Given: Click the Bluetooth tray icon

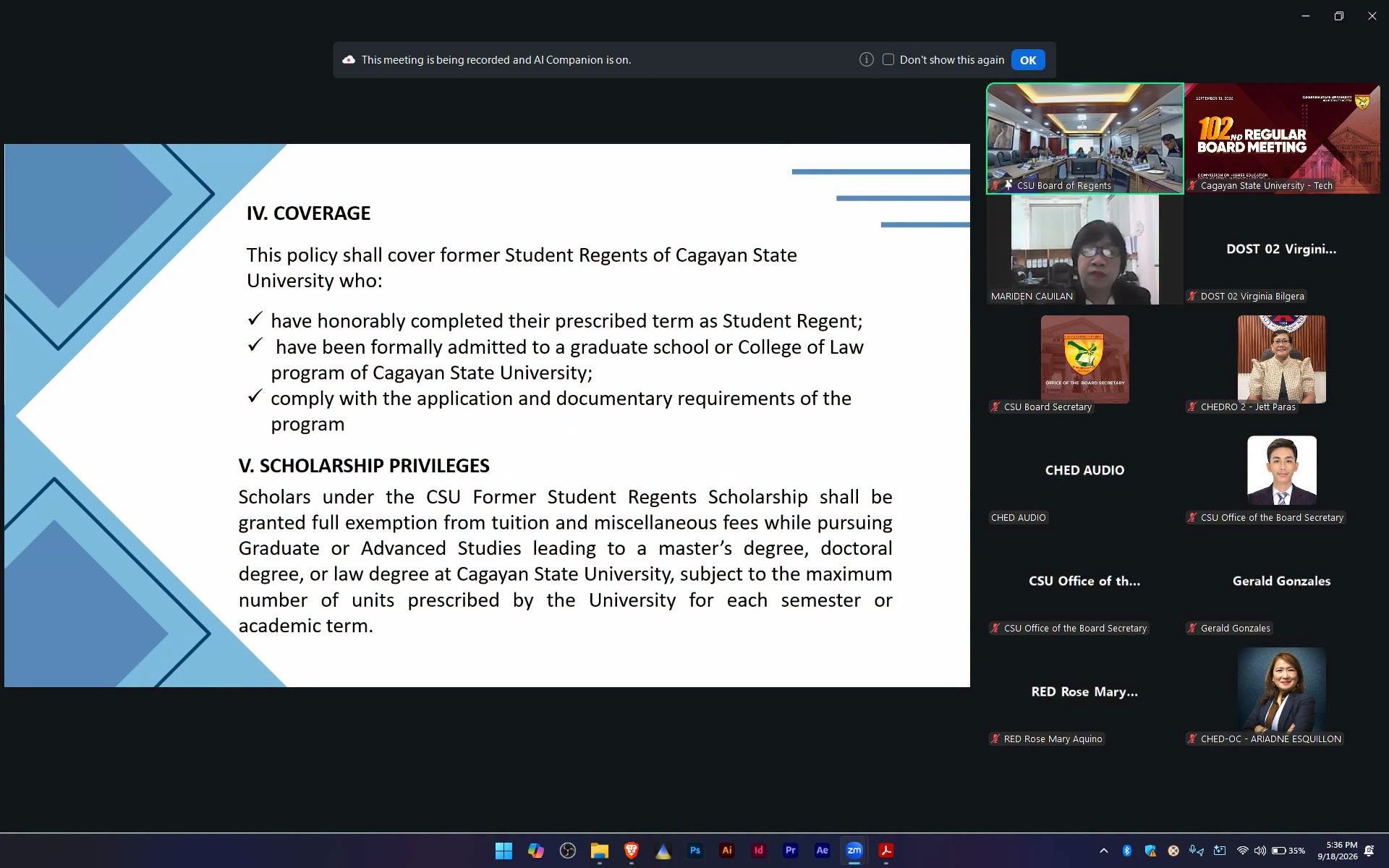Looking at the screenshot, I should click(1126, 851).
